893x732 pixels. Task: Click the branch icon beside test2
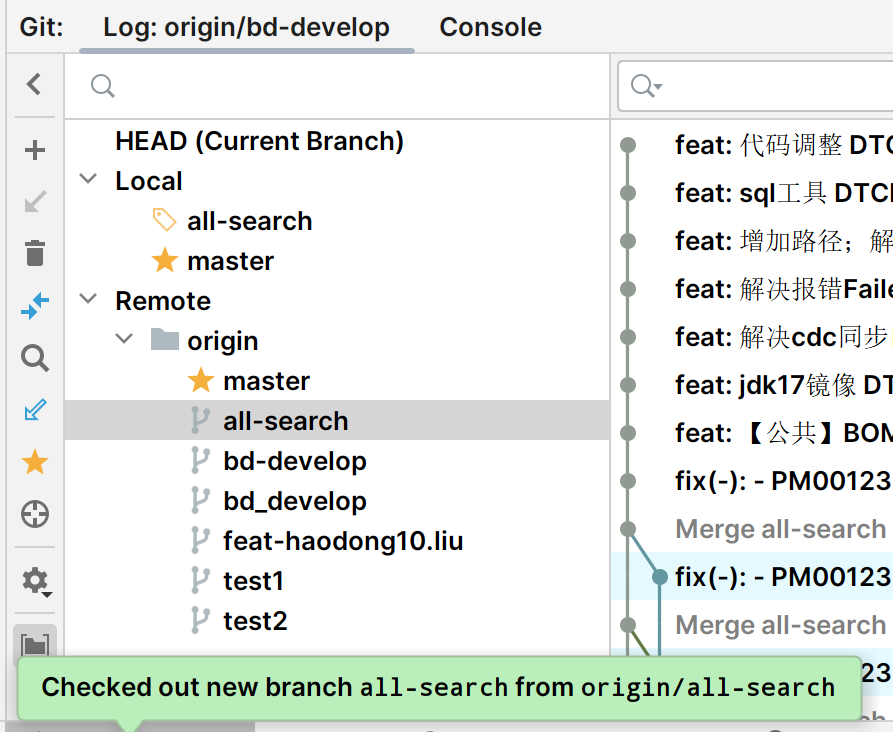click(x=200, y=620)
